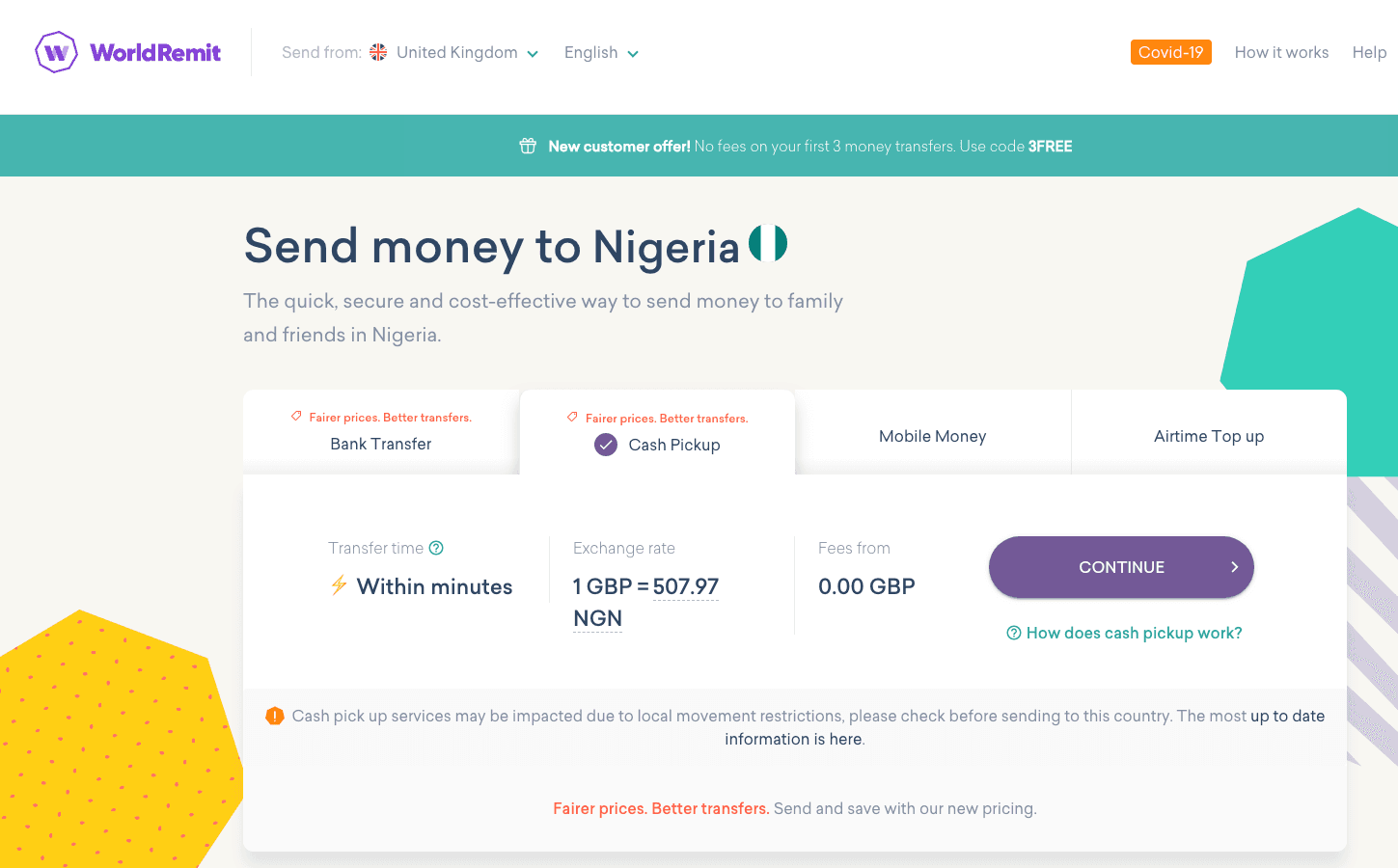The height and width of the screenshot is (868, 1398).
Task: Click the checkmark circle on Cash Pickup
Action: point(606,445)
